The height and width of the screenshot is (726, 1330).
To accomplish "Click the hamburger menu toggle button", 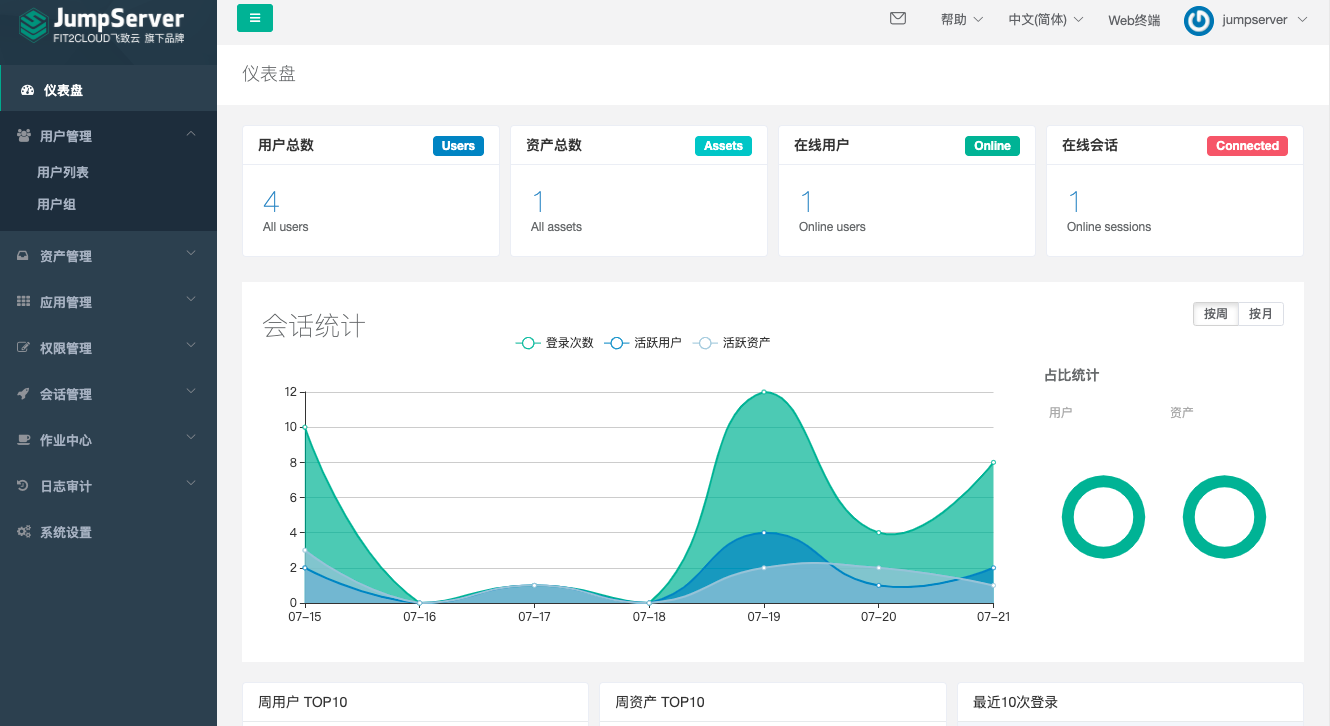I will click(x=255, y=18).
